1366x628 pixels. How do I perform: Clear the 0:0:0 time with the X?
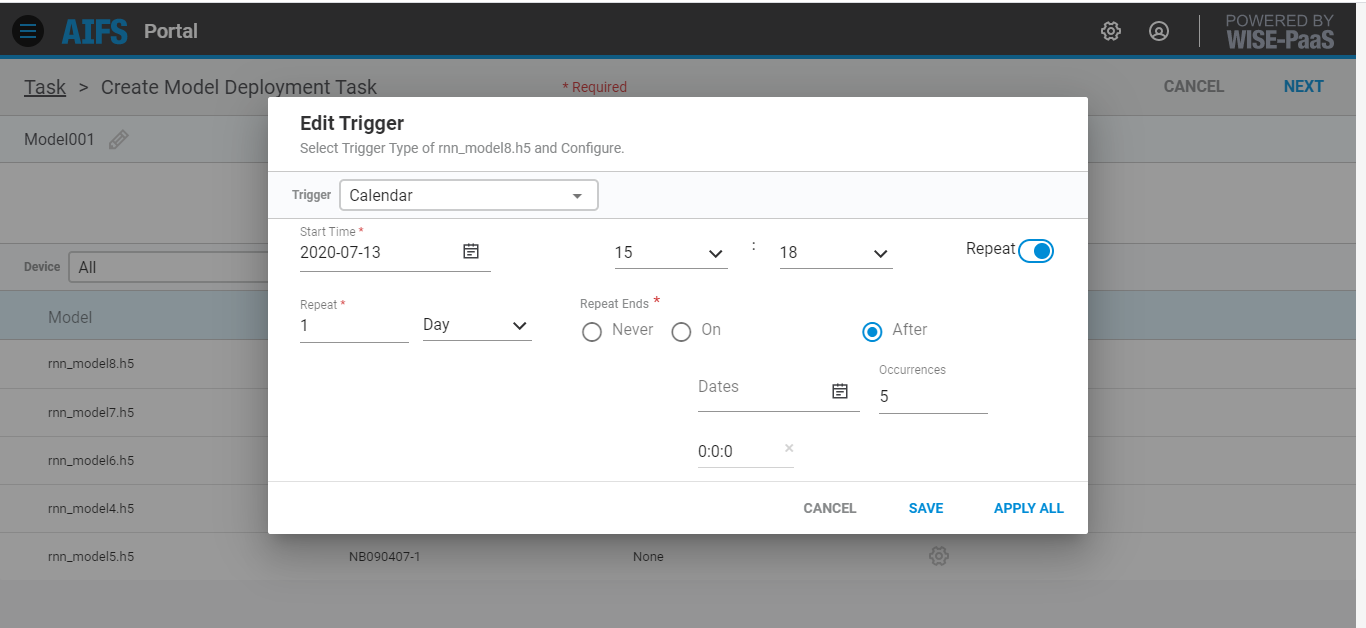(789, 449)
